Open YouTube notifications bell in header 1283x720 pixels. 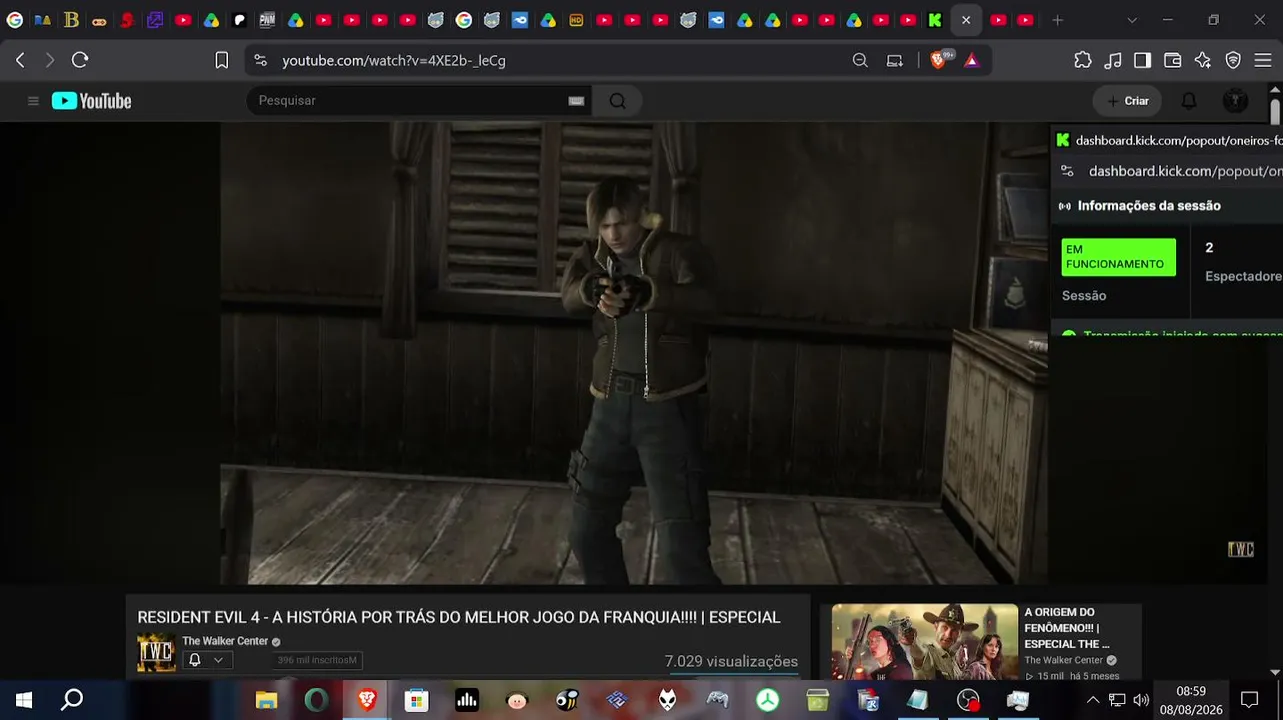point(1189,101)
